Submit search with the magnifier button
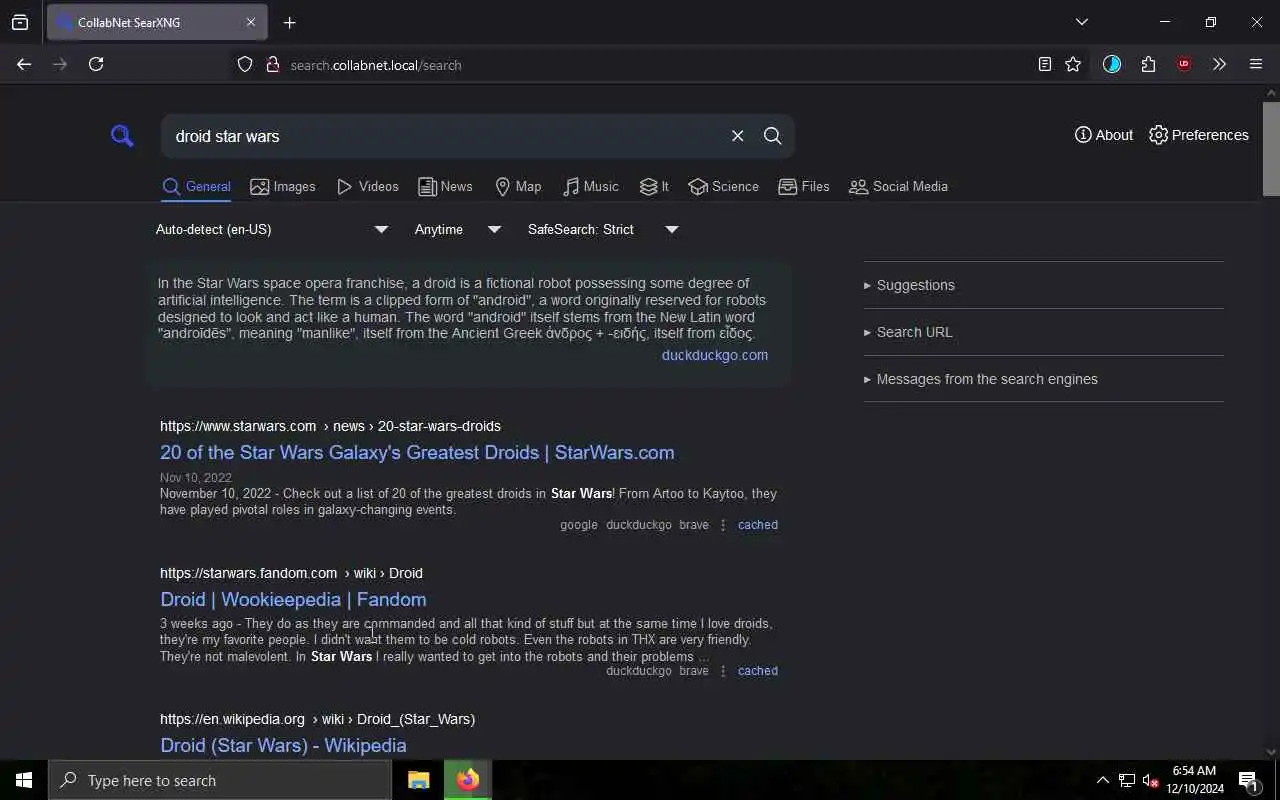The height and width of the screenshot is (800, 1280). point(772,136)
